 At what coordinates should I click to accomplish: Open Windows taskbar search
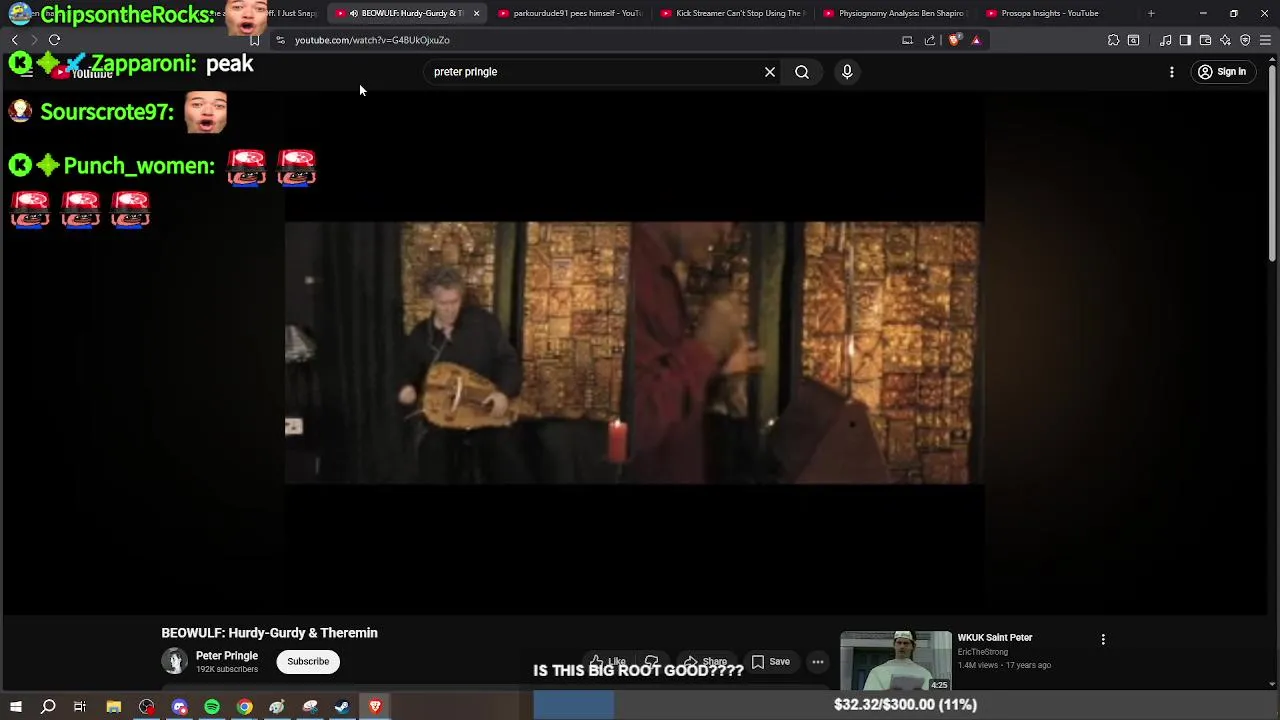[x=48, y=707]
